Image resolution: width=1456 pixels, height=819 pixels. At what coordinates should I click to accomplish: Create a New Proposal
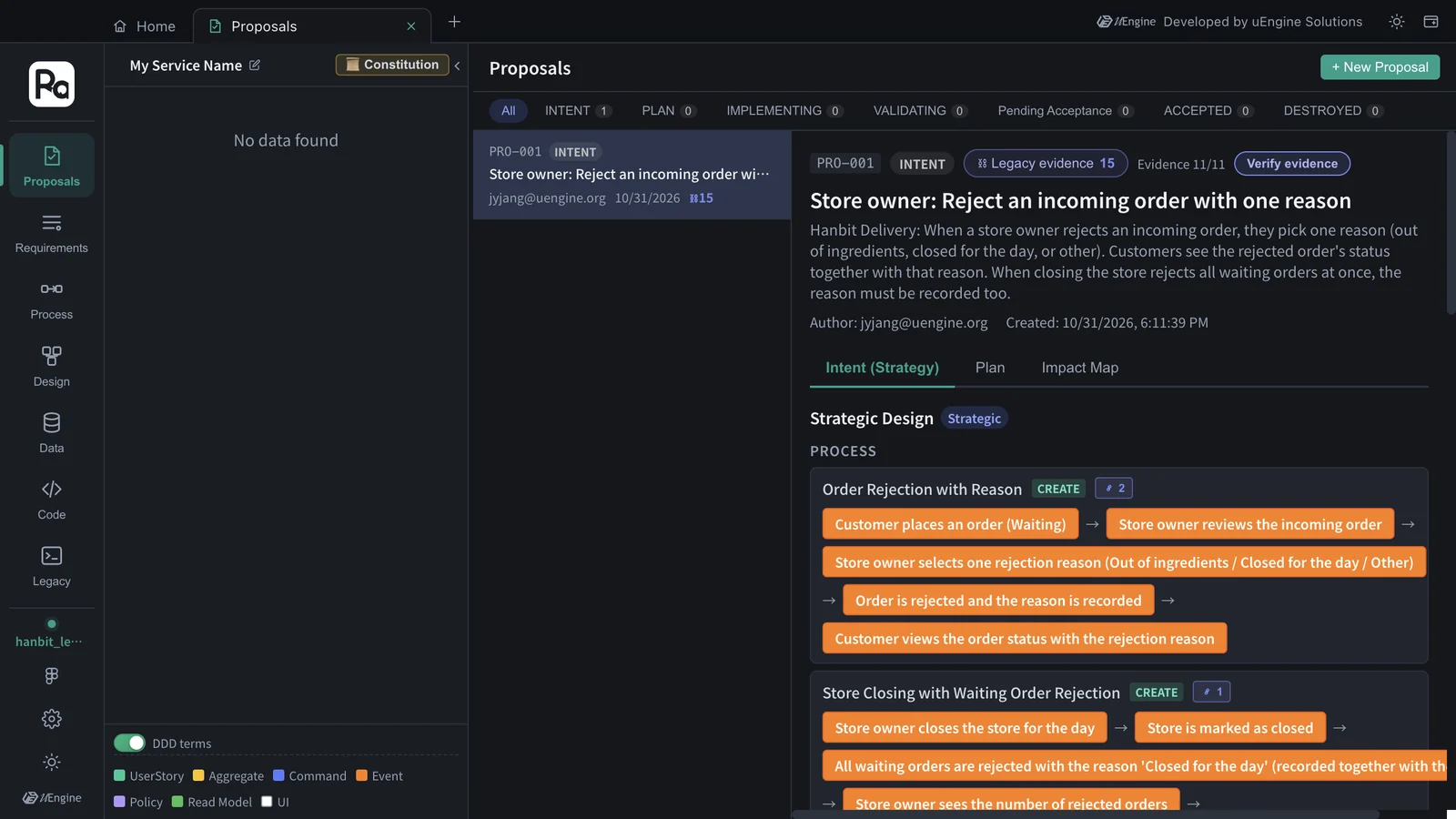[1380, 67]
